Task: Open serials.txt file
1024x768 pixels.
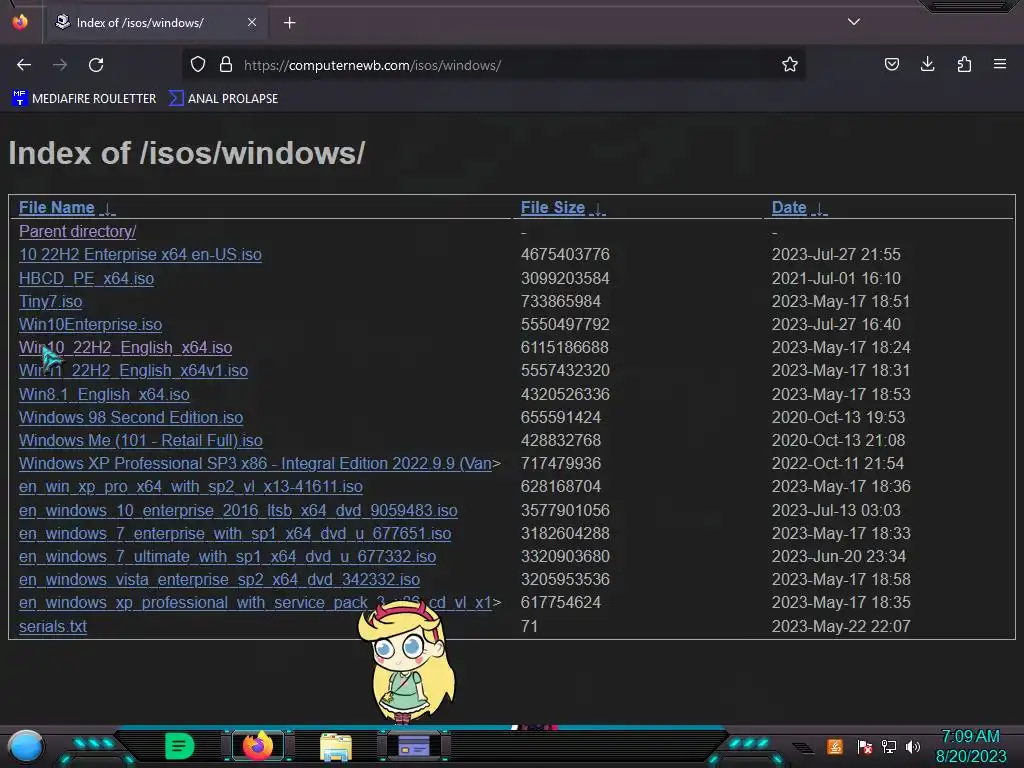Action: (53, 626)
